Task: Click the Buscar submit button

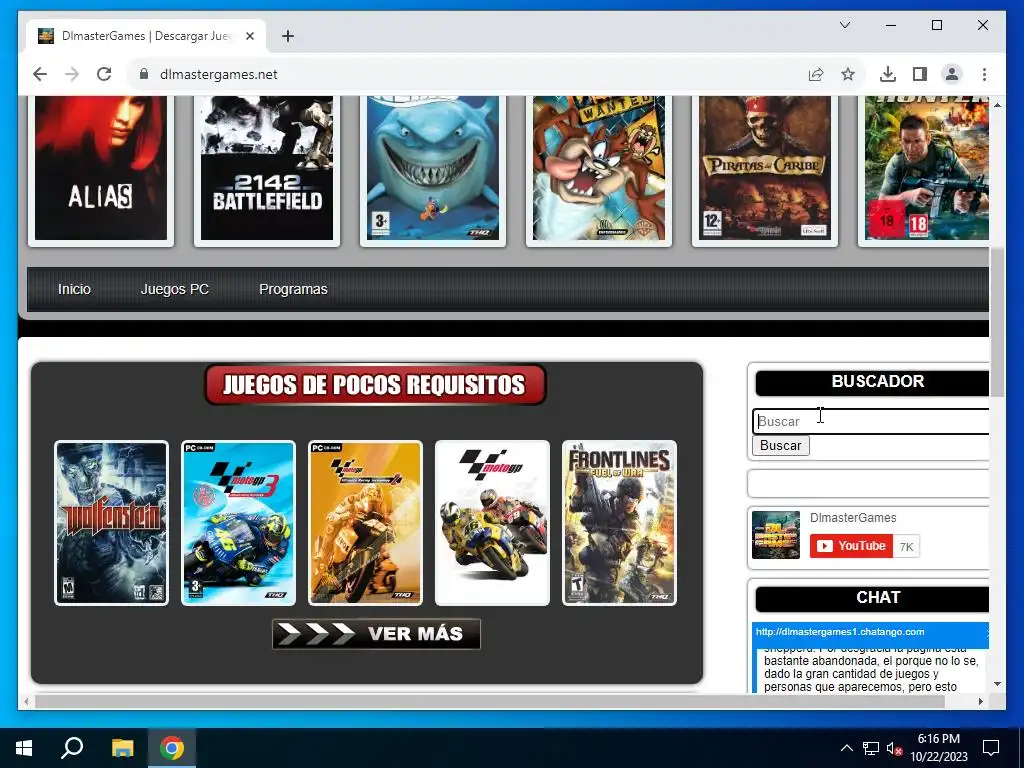Action: (x=780, y=445)
